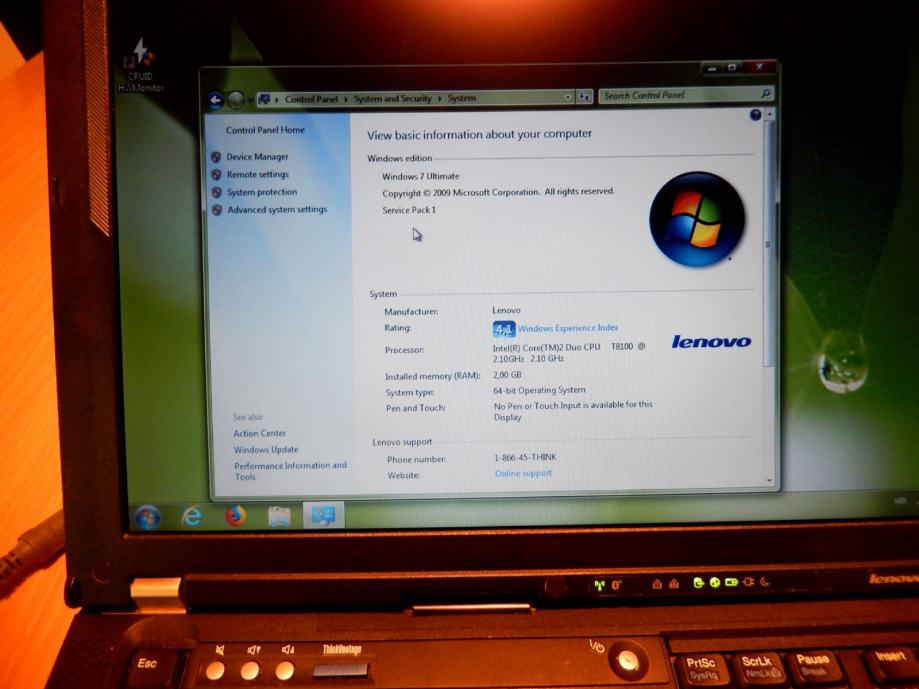Click the 1-866-45-THINK phone number

pos(526,458)
